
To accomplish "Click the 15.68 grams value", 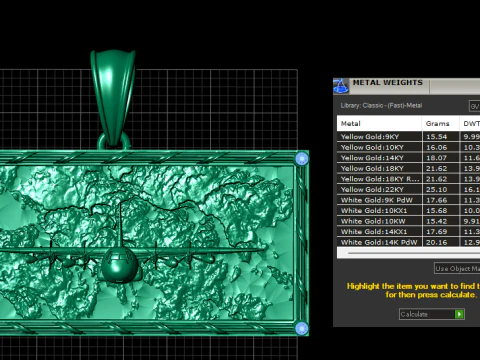I will click(436, 211).
